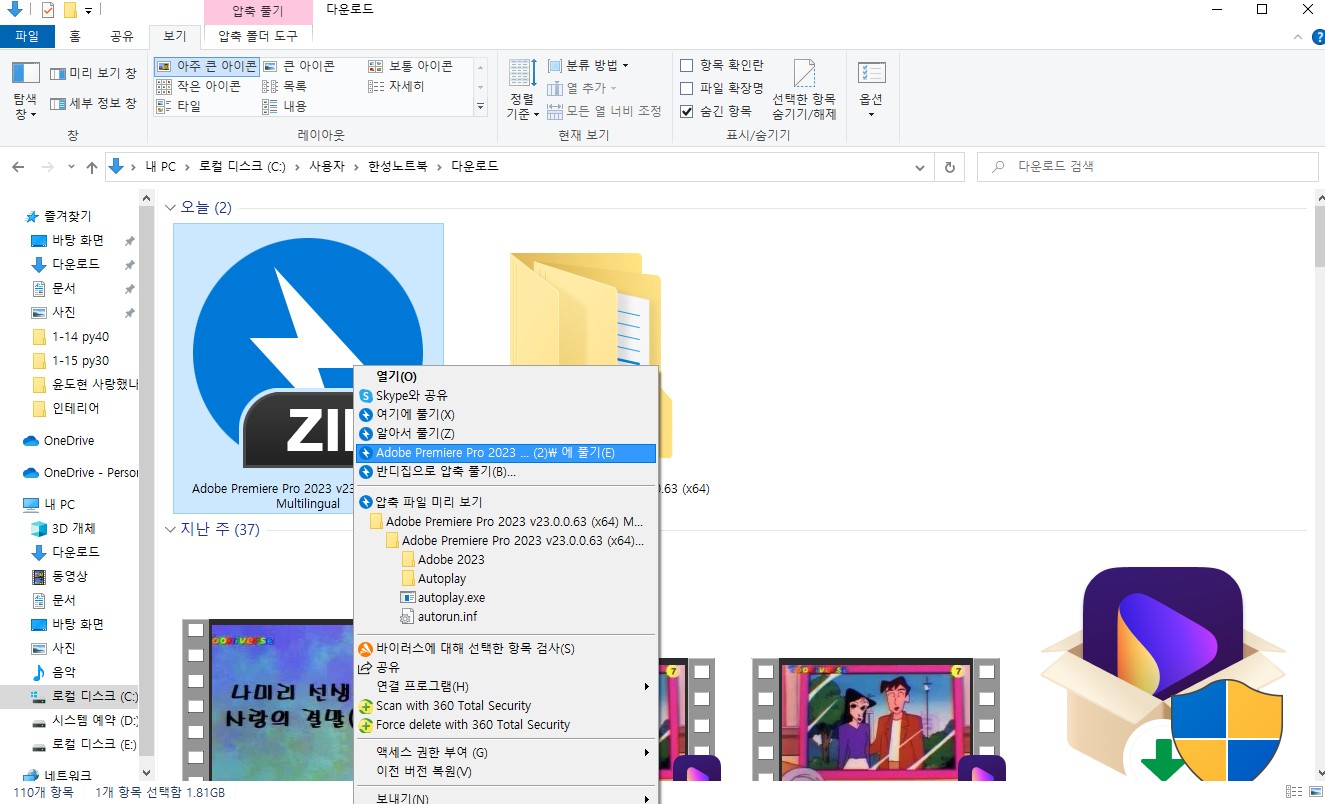Open the sort by (정렬 기준) menu
Viewport: 1325px width, 804px height.
[522, 89]
